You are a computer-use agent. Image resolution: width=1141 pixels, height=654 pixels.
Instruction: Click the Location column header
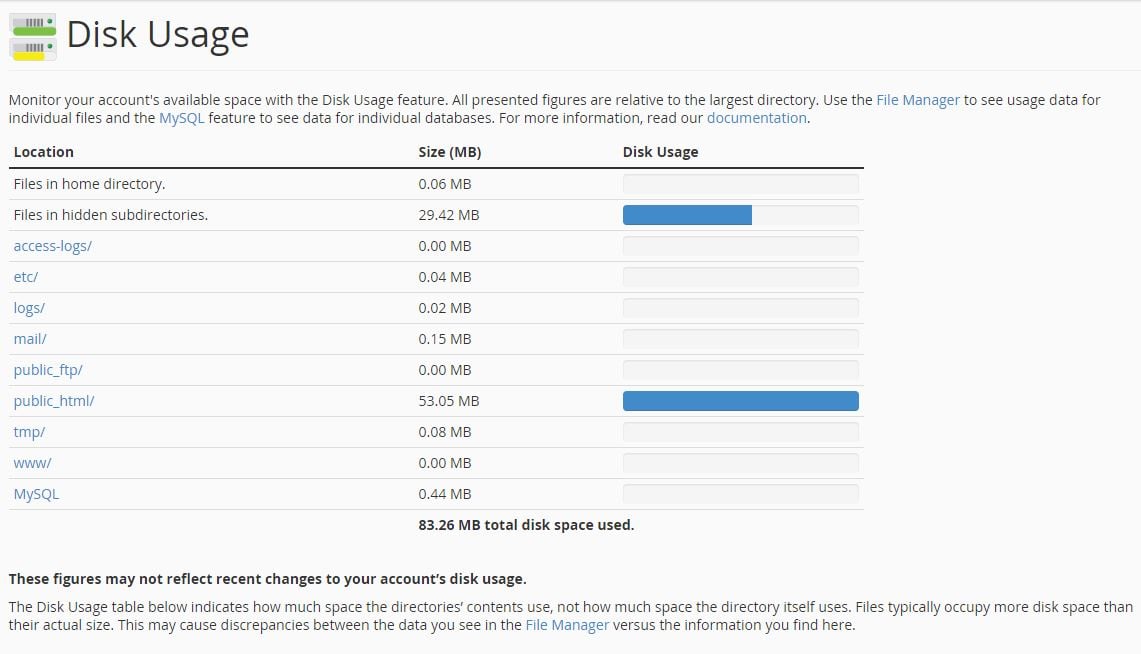tap(44, 152)
